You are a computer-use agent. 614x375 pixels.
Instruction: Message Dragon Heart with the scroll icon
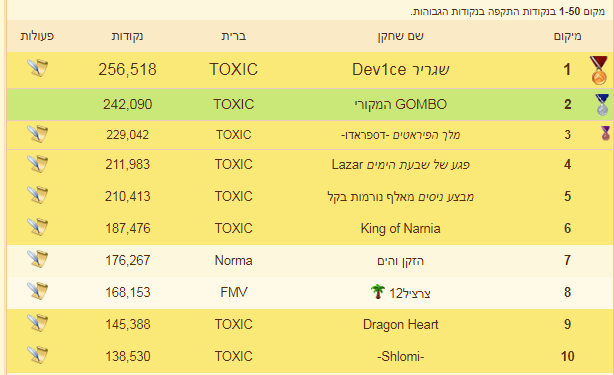38,323
